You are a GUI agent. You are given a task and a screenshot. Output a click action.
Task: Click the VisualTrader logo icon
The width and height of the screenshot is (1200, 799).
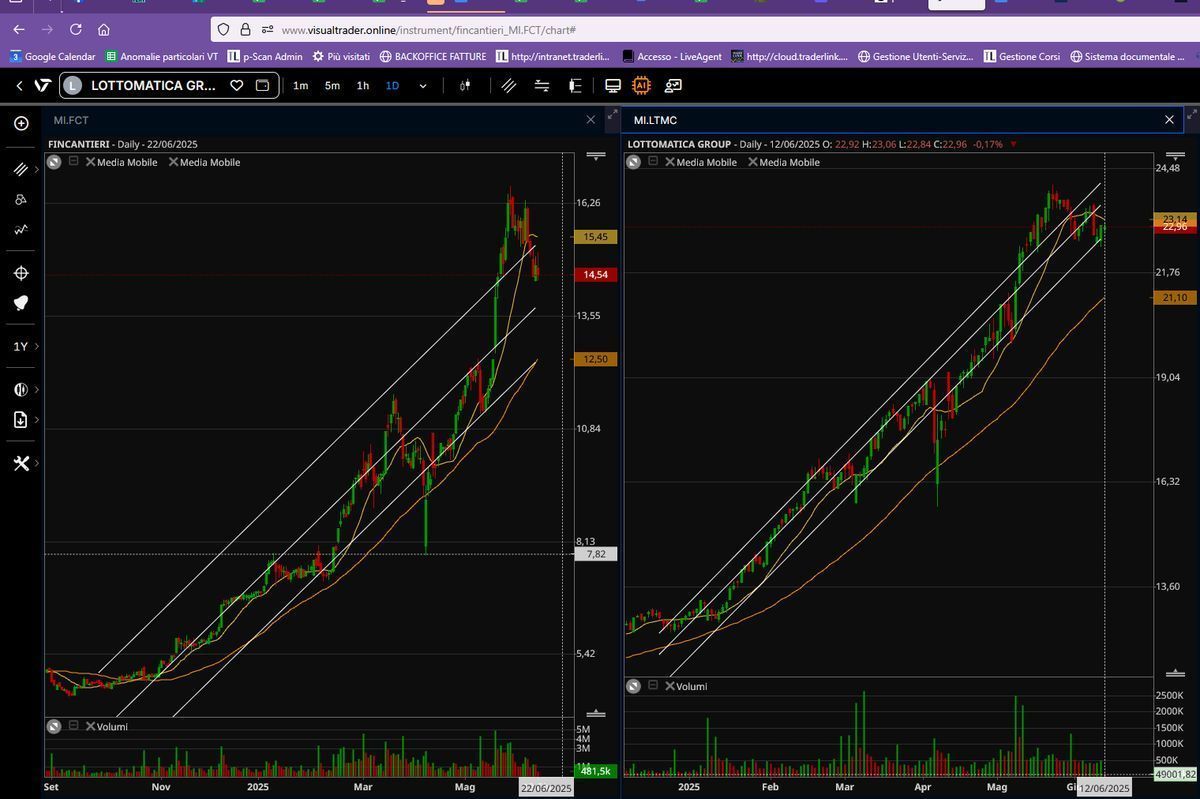(x=42, y=86)
